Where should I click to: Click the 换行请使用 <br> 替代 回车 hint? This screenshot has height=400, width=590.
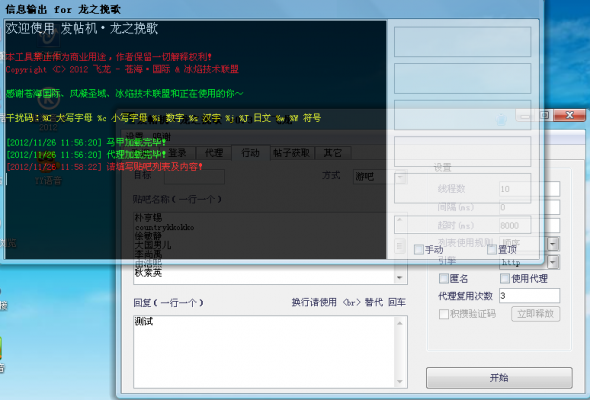point(349,302)
